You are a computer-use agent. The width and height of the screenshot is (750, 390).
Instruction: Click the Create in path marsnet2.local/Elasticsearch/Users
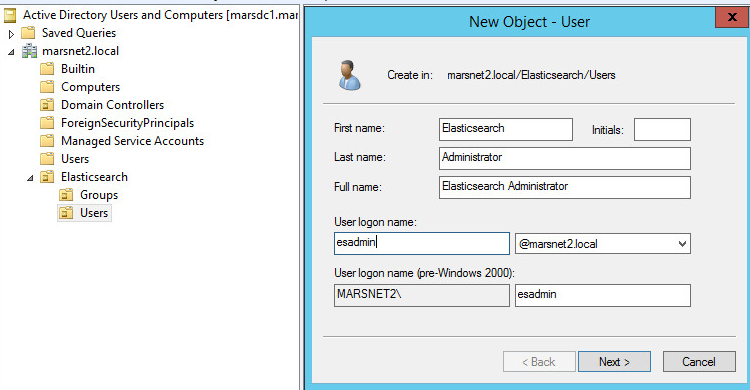pos(531,75)
